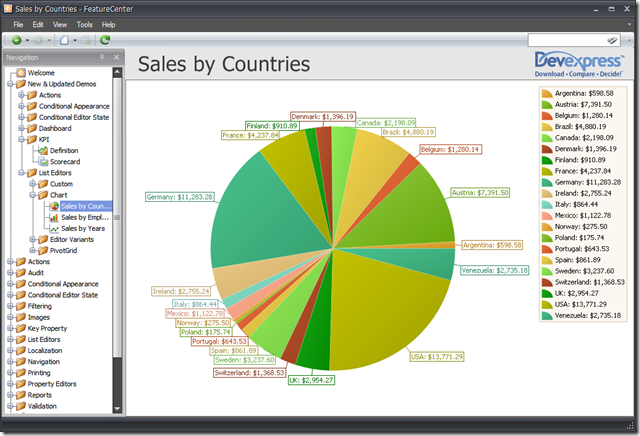Select the Key Property tree item
This screenshot has width=640, height=436.
[47, 328]
